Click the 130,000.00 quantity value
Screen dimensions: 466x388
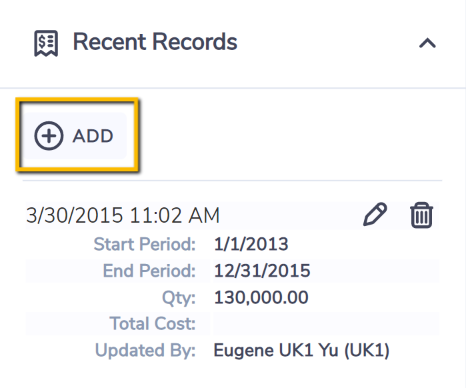pyautogui.click(x=261, y=297)
